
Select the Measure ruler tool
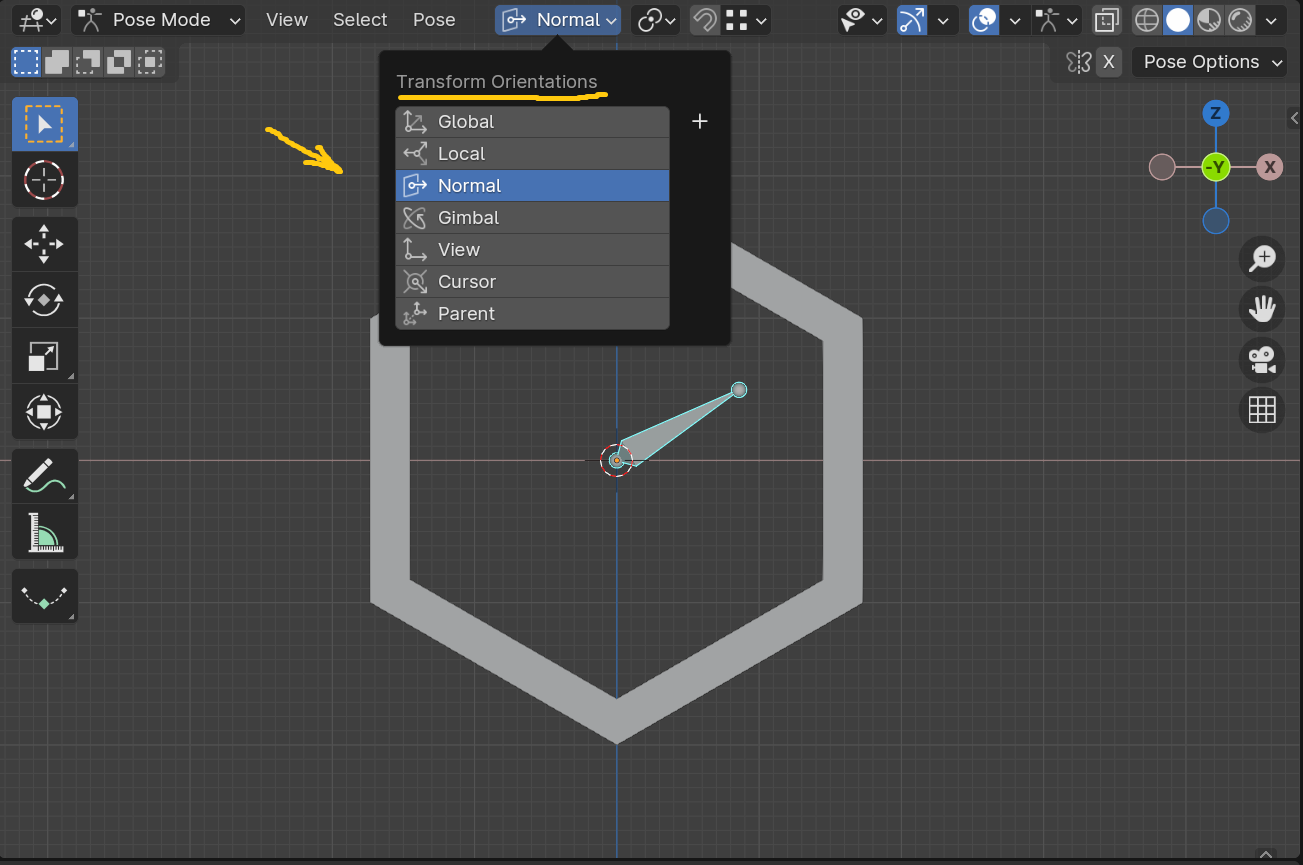(x=44, y=532)
